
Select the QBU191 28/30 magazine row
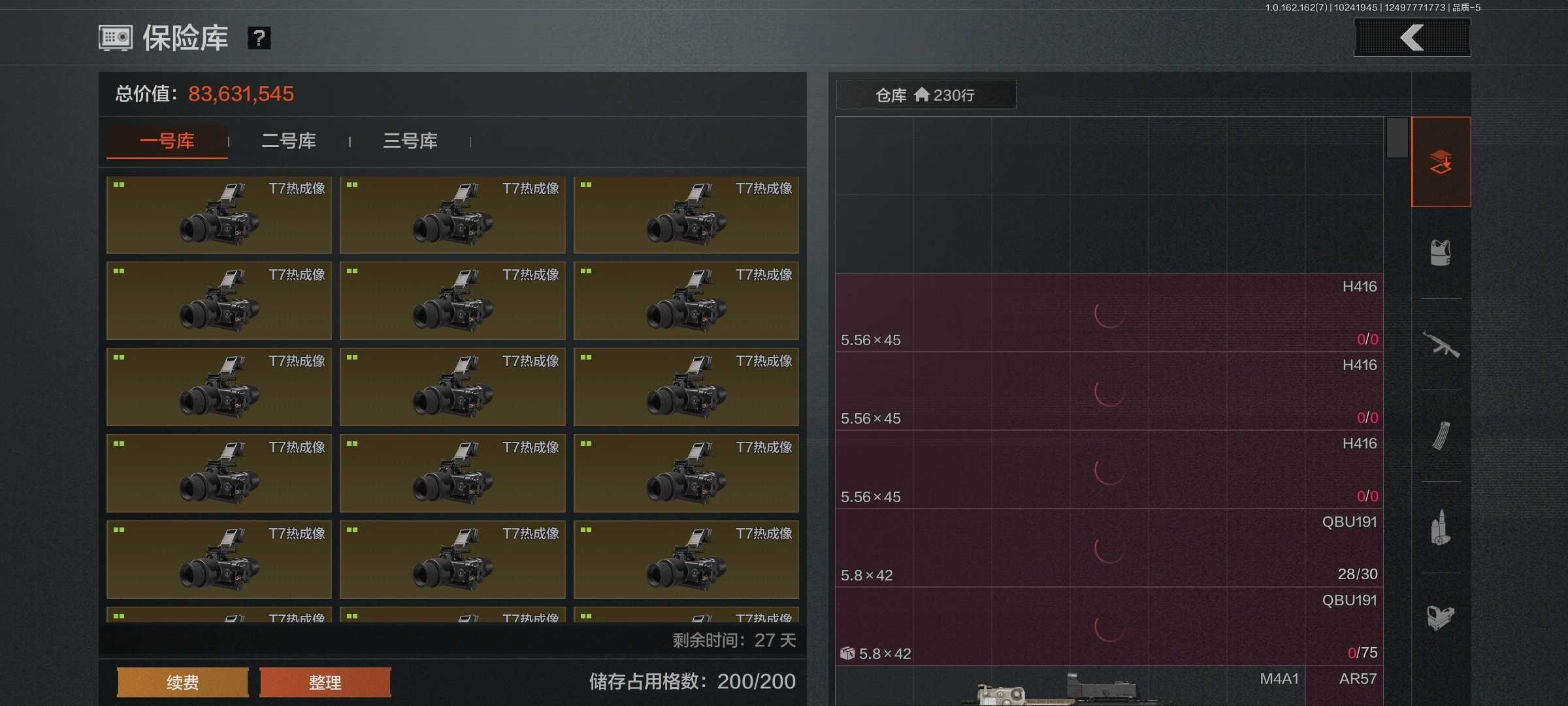click(1109, 548)
